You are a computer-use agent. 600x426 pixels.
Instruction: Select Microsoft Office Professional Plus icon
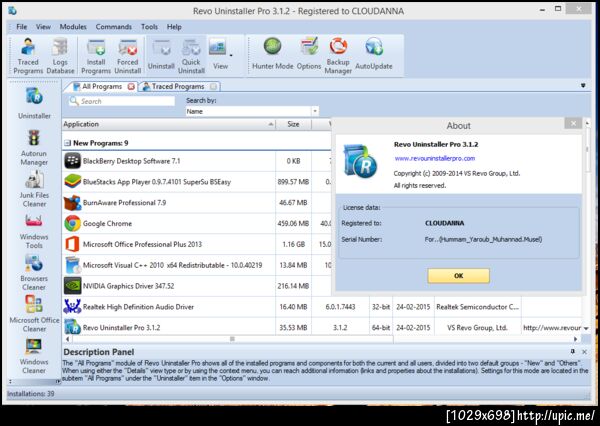click(x=72, y=244)
